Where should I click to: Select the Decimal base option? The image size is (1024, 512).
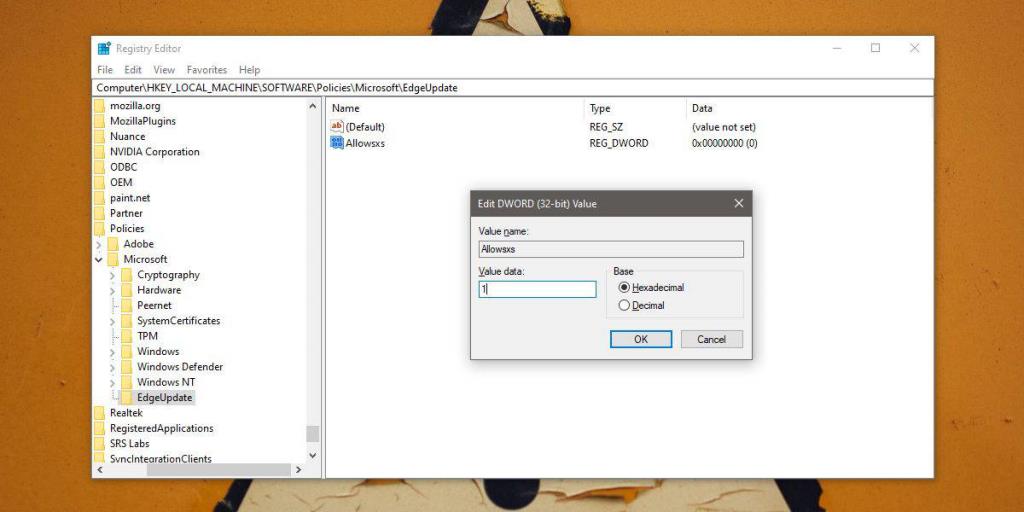(641, 305)
